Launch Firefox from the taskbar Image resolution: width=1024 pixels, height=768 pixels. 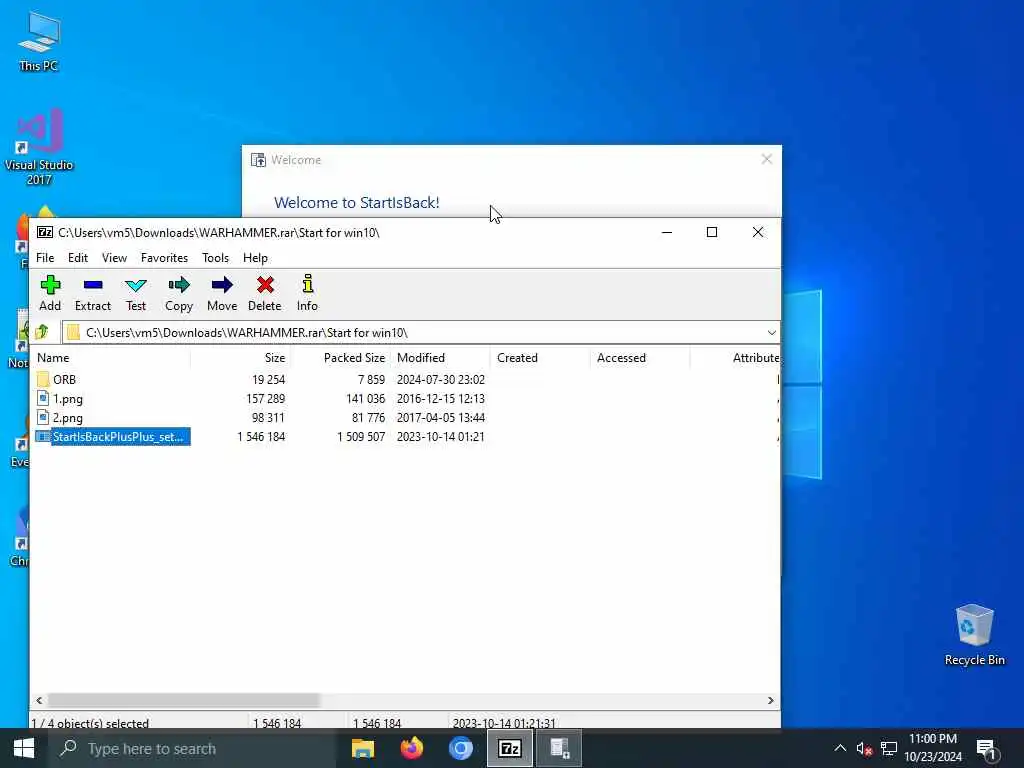coord(412,748)
